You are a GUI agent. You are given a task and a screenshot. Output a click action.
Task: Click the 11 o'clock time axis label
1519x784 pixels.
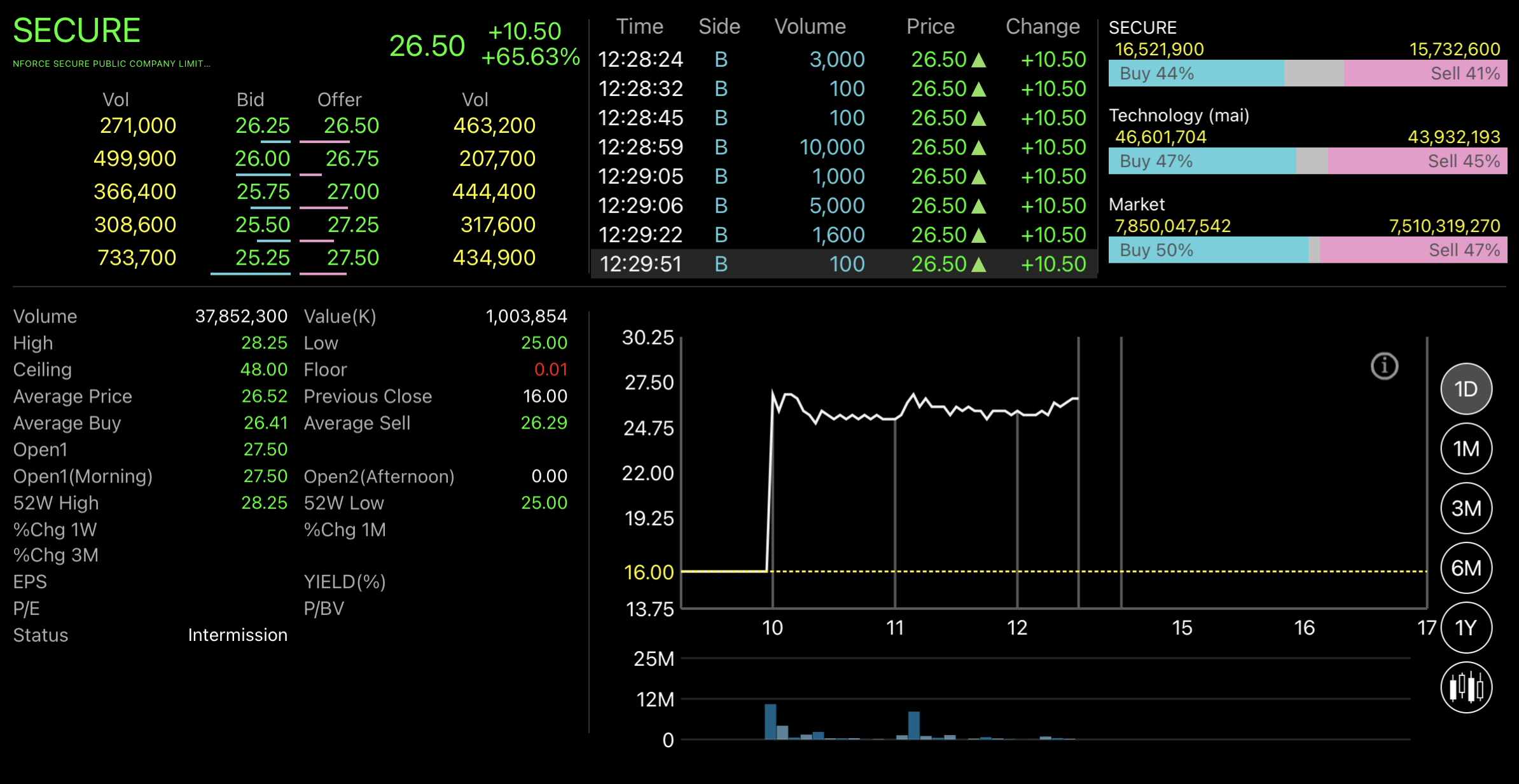(895, 628)
